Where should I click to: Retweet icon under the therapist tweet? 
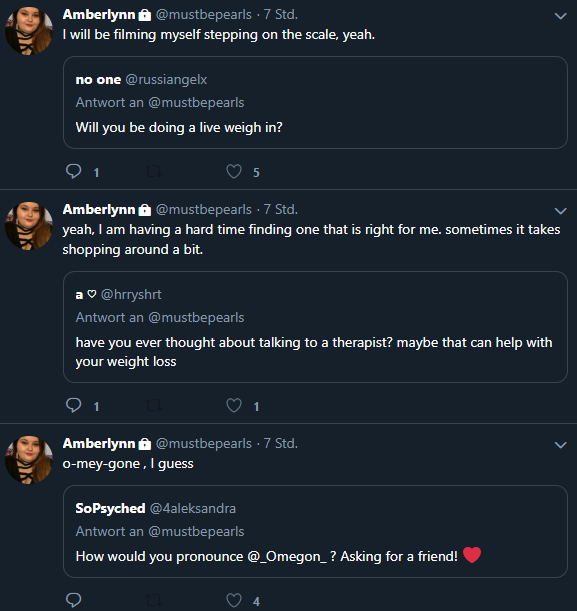coord(154,405)
